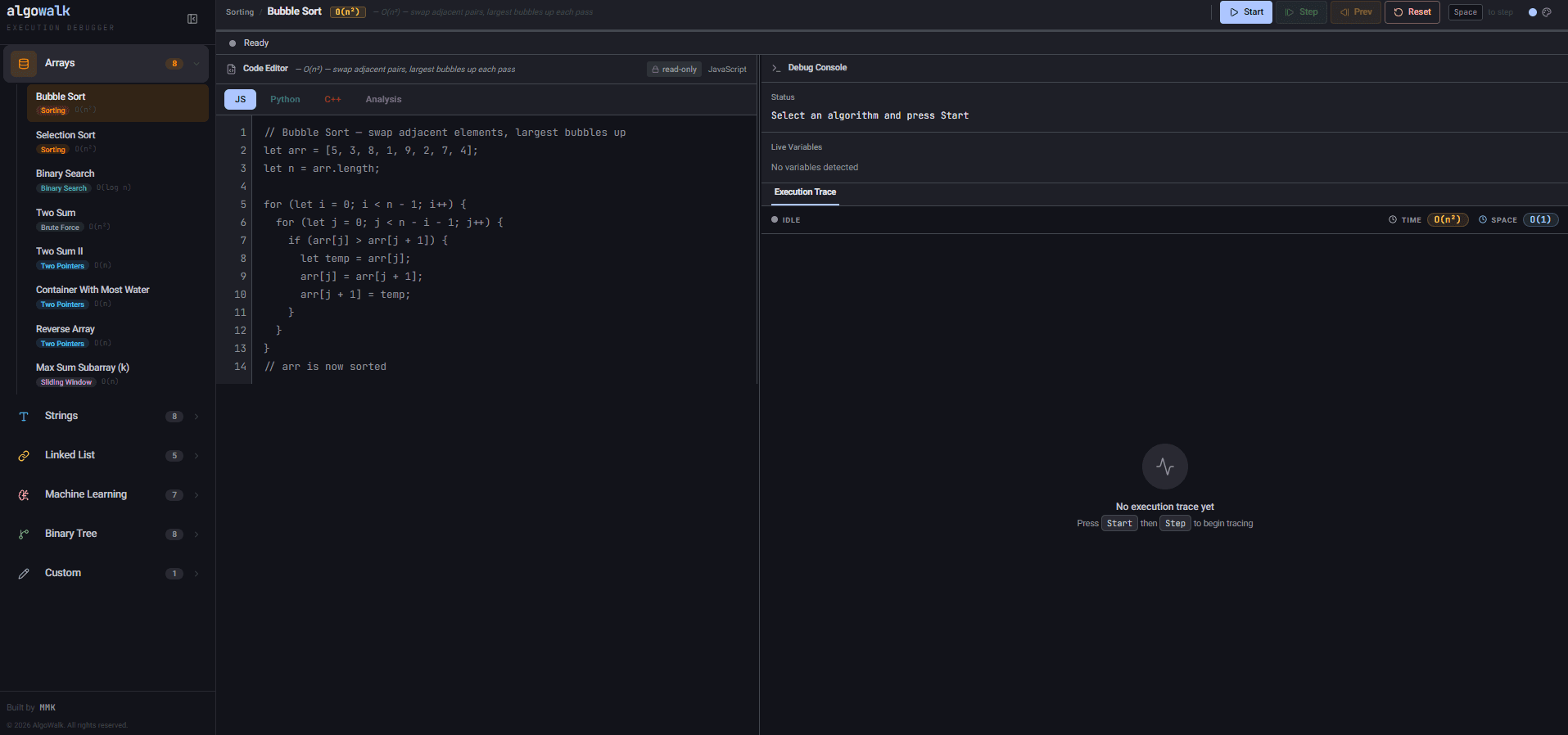Switch to the Python code tab
Viewport: 1568px width, 735px height.
(285, 99)
